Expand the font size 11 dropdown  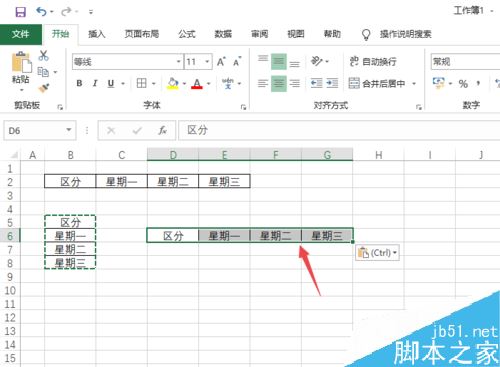pos(207,62)
